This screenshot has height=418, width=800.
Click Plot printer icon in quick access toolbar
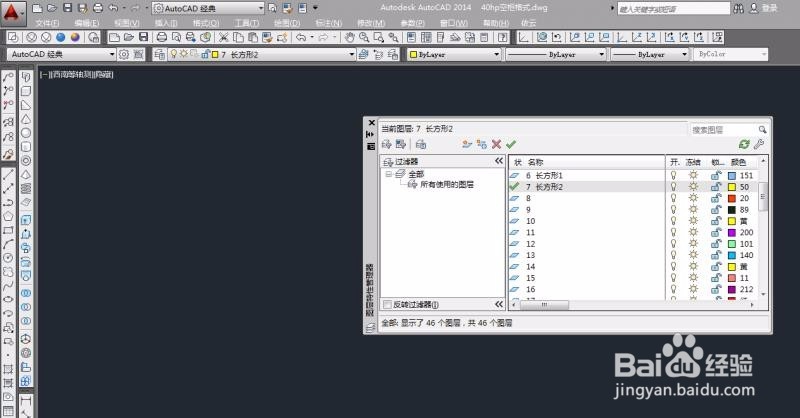click(98, 8)
